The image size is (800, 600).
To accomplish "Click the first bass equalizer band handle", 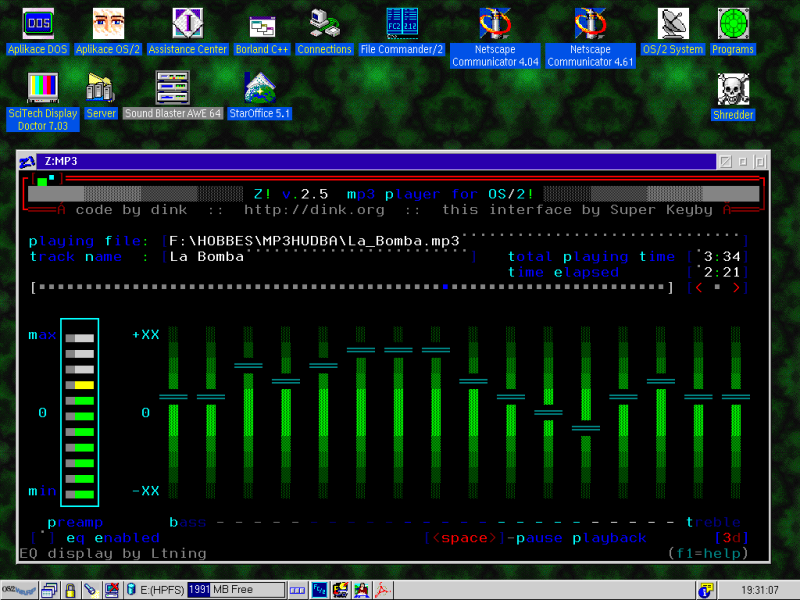I will click(x=173, y=396).
